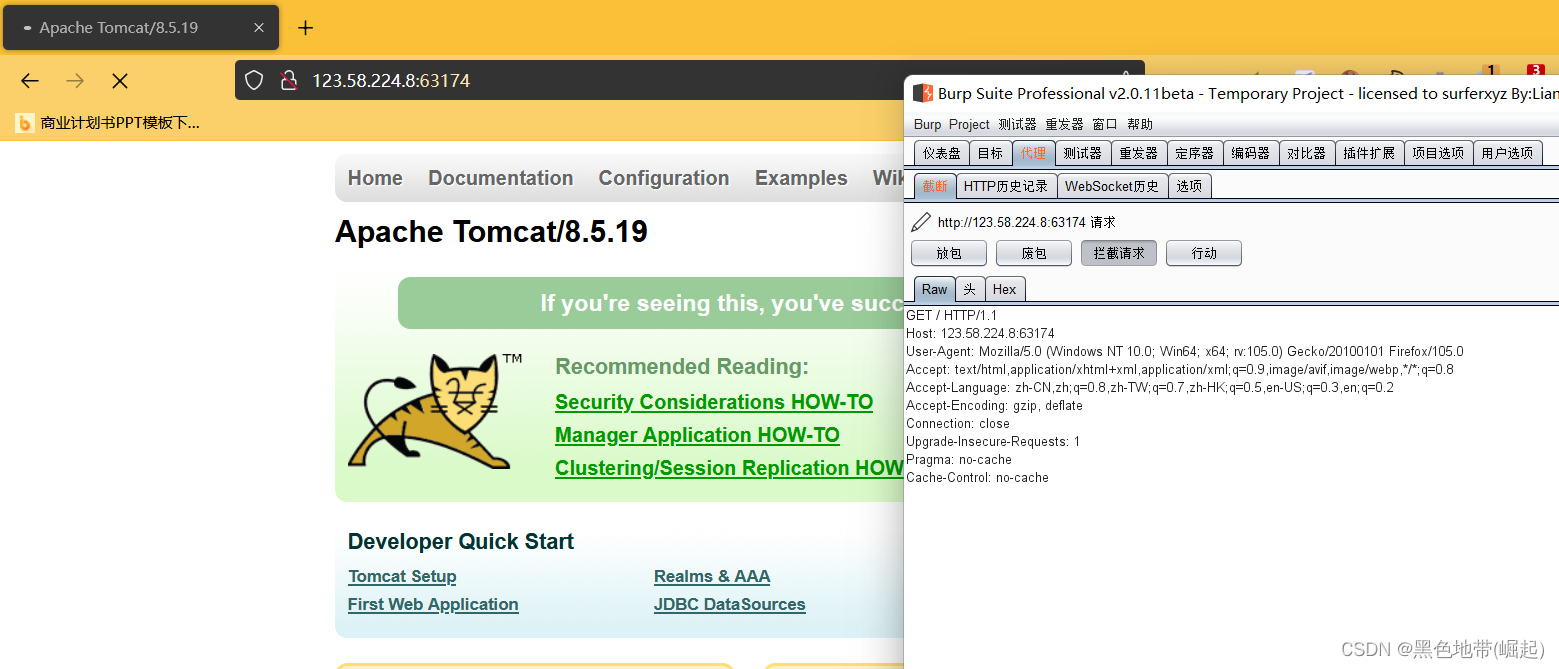Click the site permissions icon in the address bar
This screenshot has width=1559, height=669.
pyautogui.click(x=289, y=80)
